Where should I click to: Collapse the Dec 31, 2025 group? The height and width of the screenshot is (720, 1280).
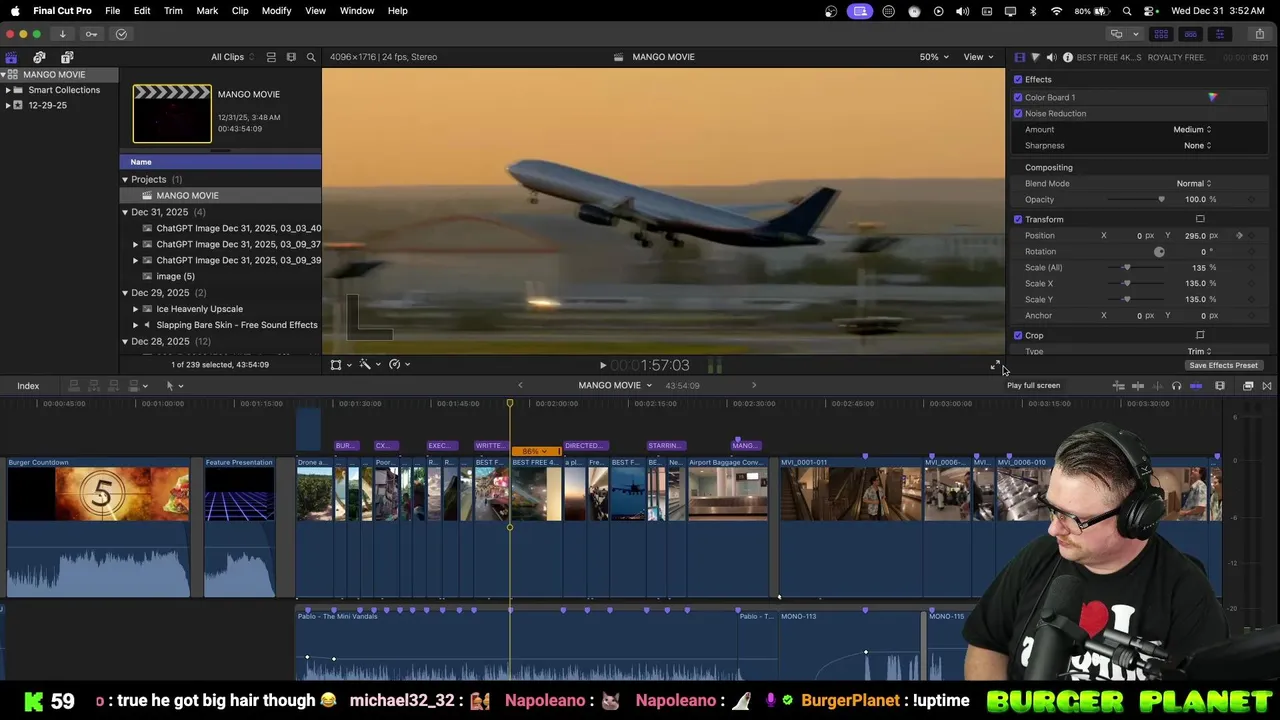click(x=125, y=212)
